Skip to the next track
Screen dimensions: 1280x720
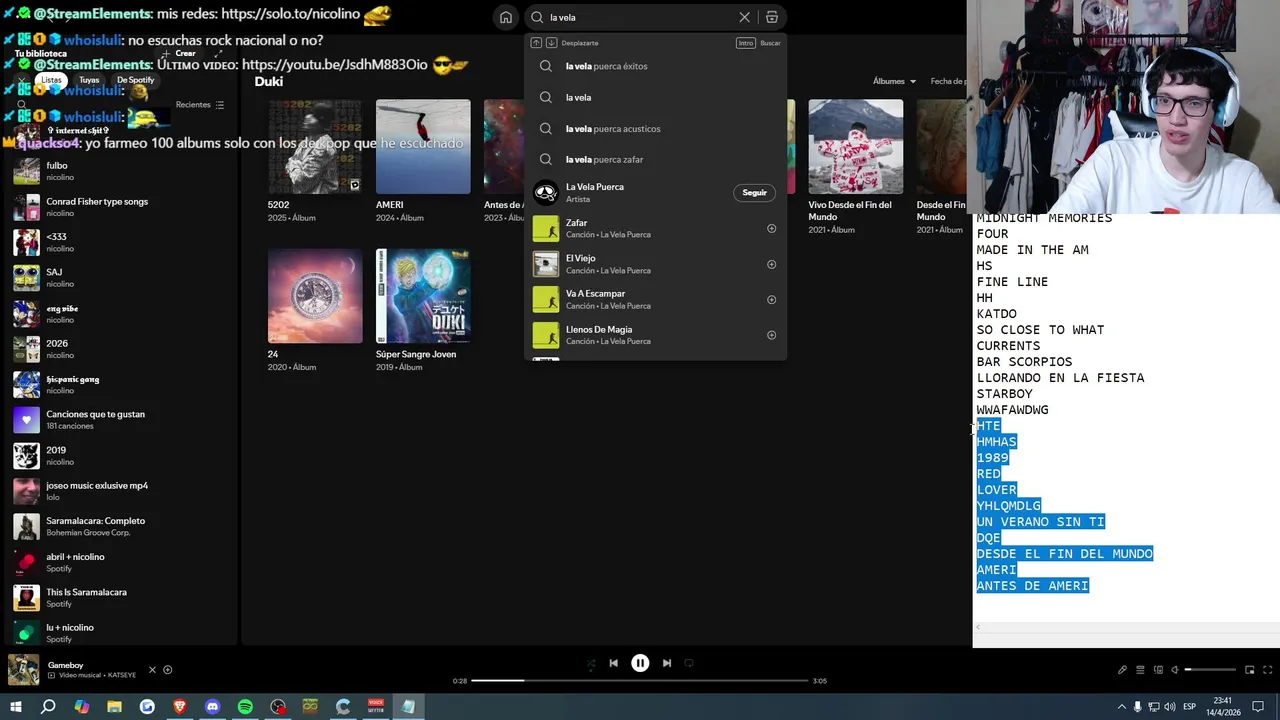[667, 663]
